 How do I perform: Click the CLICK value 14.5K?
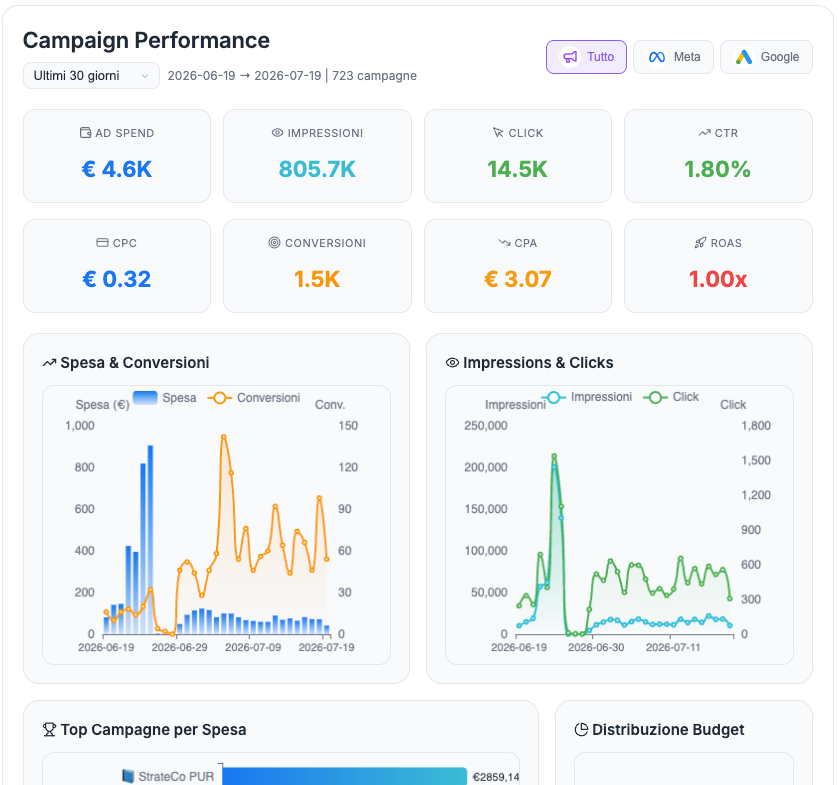pyautogui.click(x=517, y=169)
